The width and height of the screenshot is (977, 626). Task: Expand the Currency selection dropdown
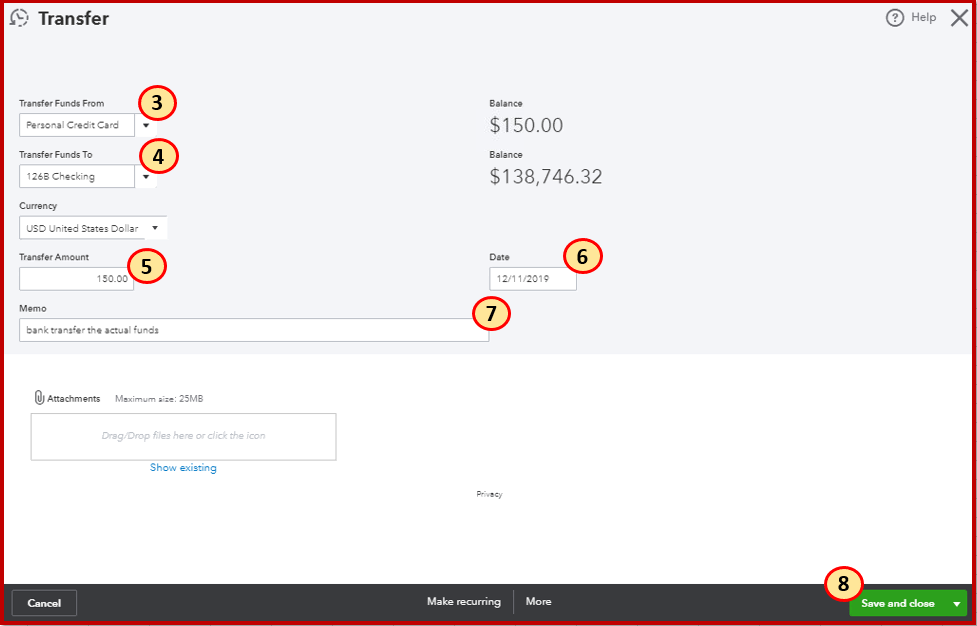pos(155,227)
